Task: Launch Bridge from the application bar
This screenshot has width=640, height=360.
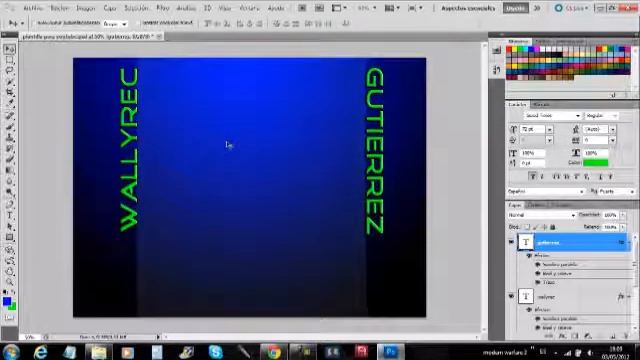Action: pyautogui.click(x=302, y=8)
